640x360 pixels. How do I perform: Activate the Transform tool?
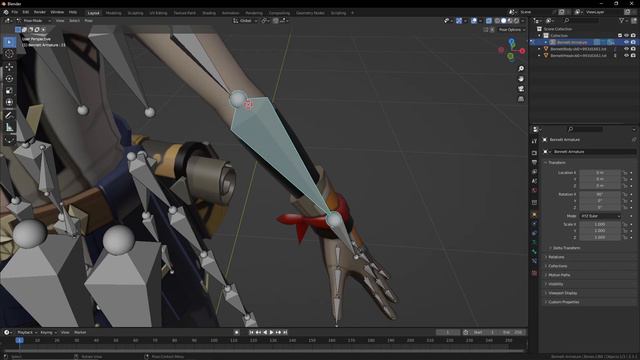[x=9, y=102]
